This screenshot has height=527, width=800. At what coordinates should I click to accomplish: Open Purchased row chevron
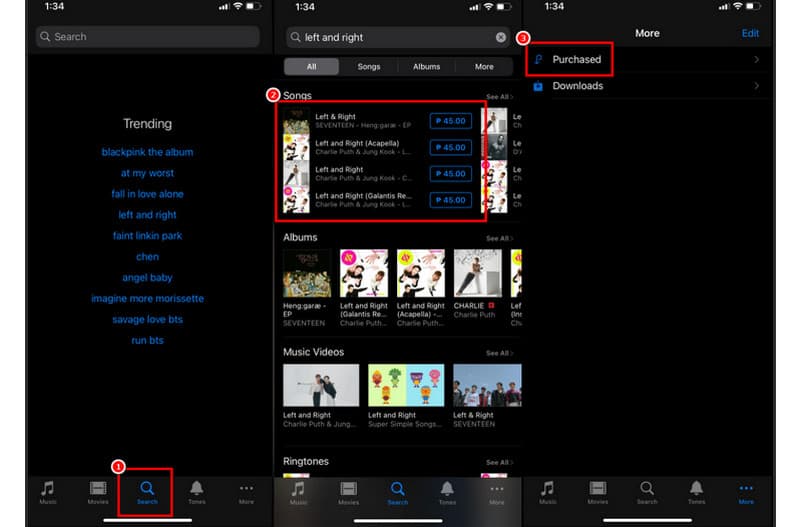point(757,59)
